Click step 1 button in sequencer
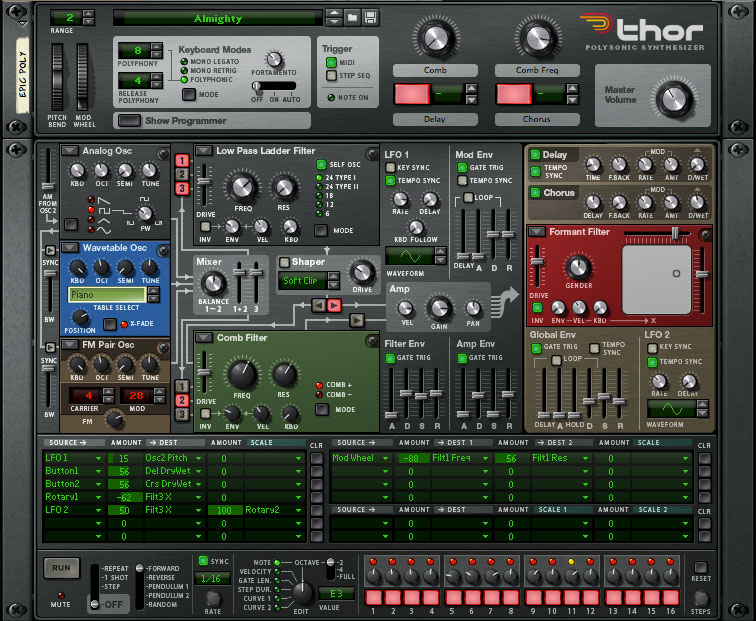The height and width of the screenshot is (621, 756). [374, 597]
